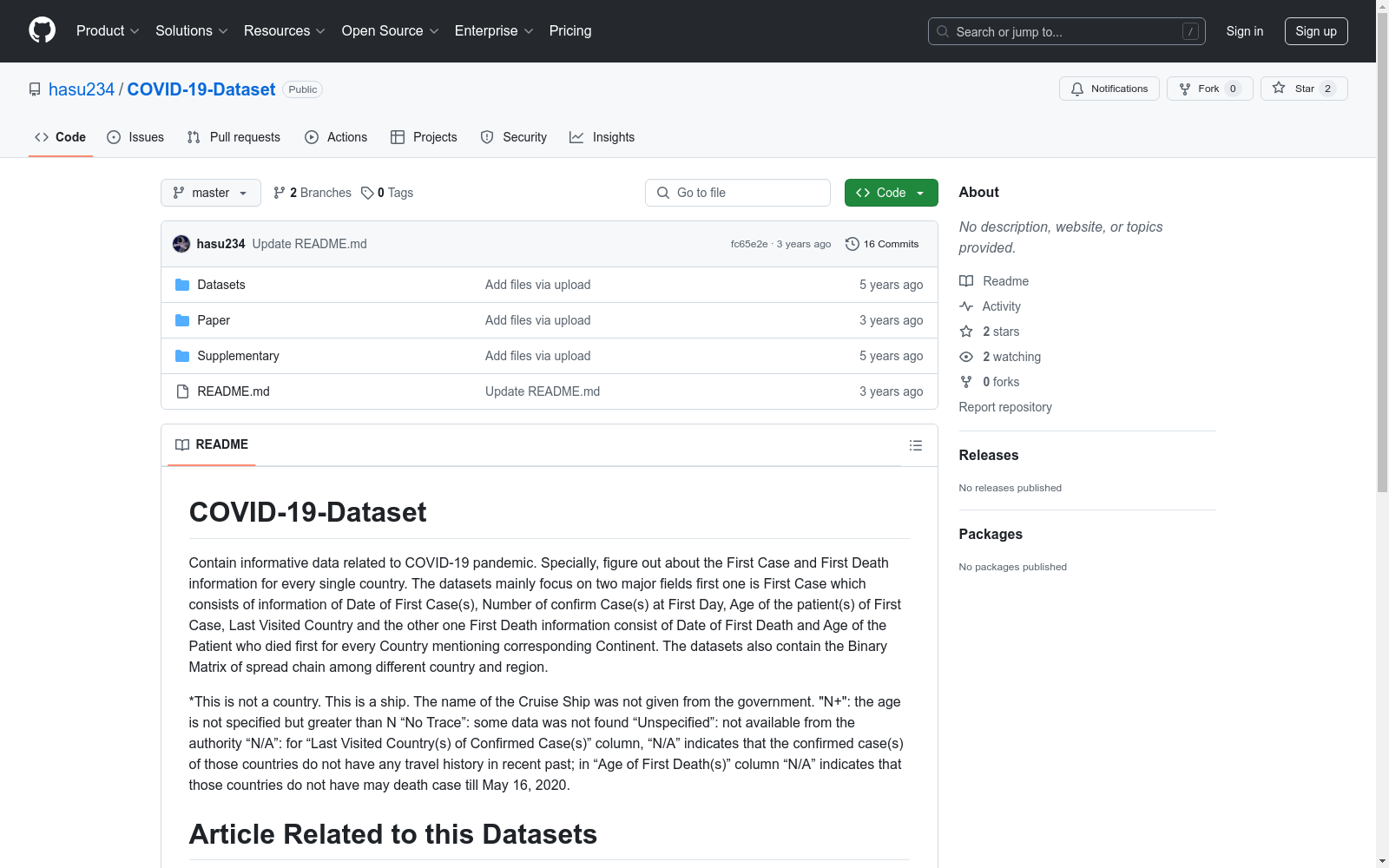Click the Go to file search field

[x=738, y=193]
